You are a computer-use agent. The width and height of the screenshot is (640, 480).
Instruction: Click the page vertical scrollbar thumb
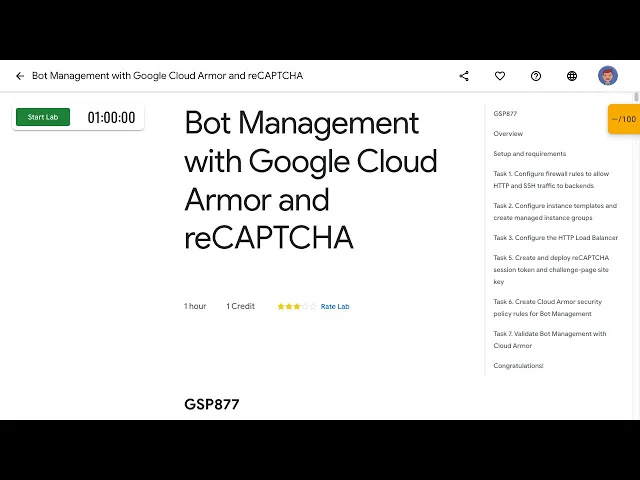636,97
